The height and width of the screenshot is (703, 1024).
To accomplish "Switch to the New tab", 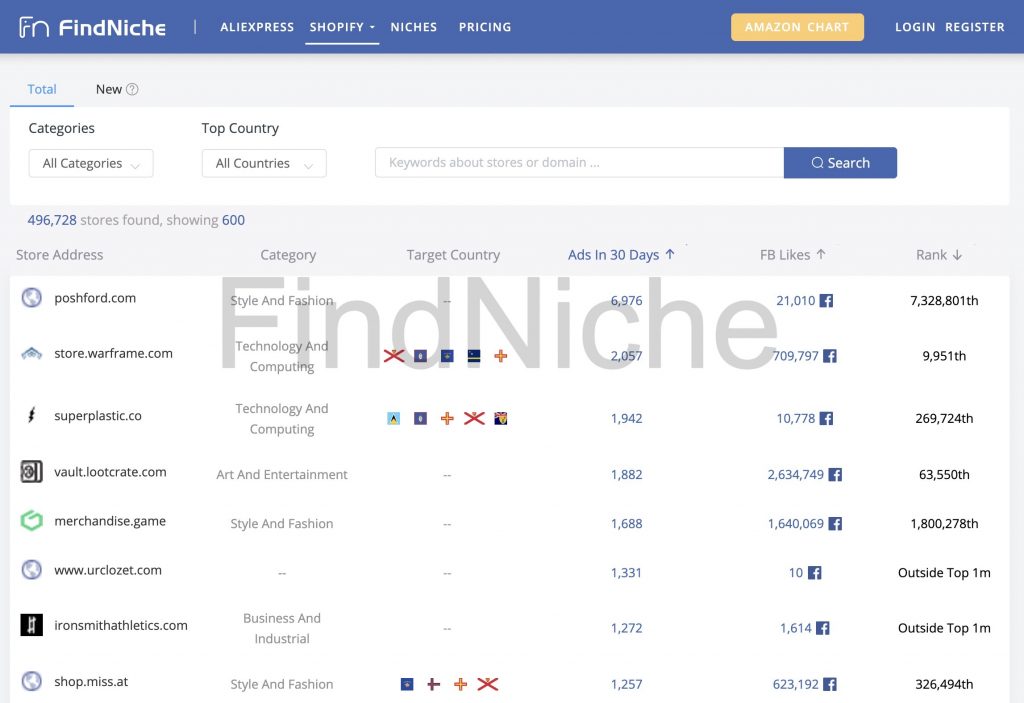I will (108, 90).
